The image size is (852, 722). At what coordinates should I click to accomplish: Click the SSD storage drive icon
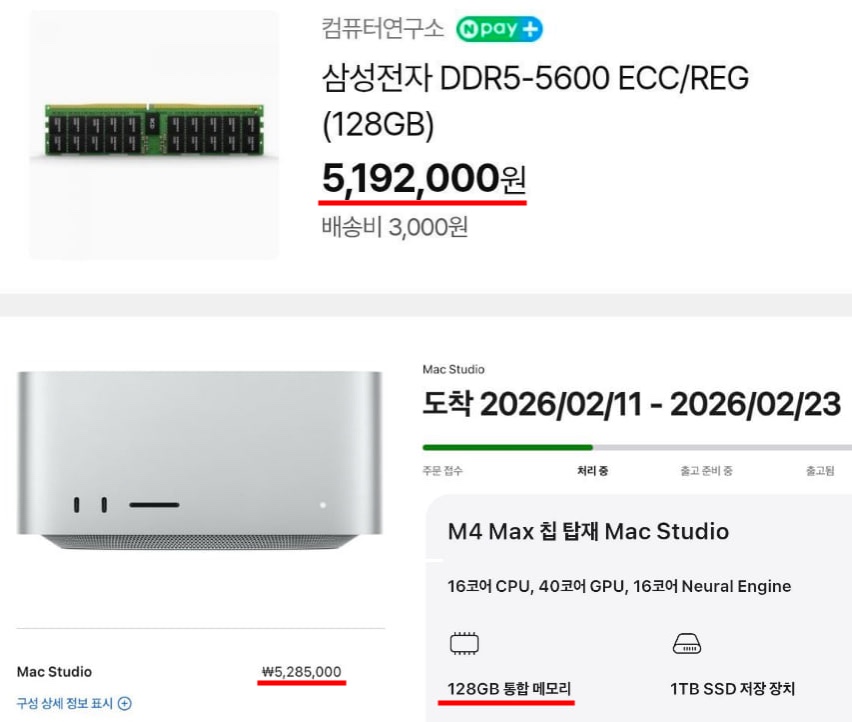[x=687, y=644]
